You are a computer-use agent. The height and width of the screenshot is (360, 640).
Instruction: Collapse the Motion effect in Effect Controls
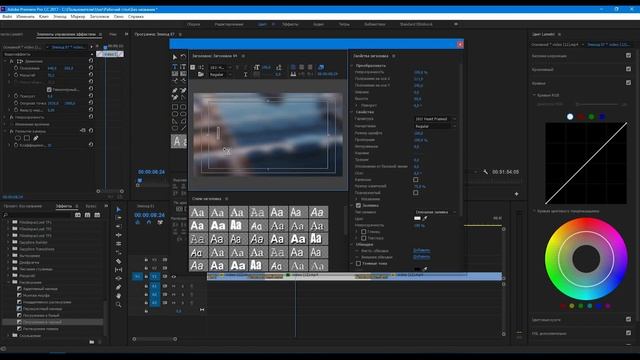click(6, 61)
